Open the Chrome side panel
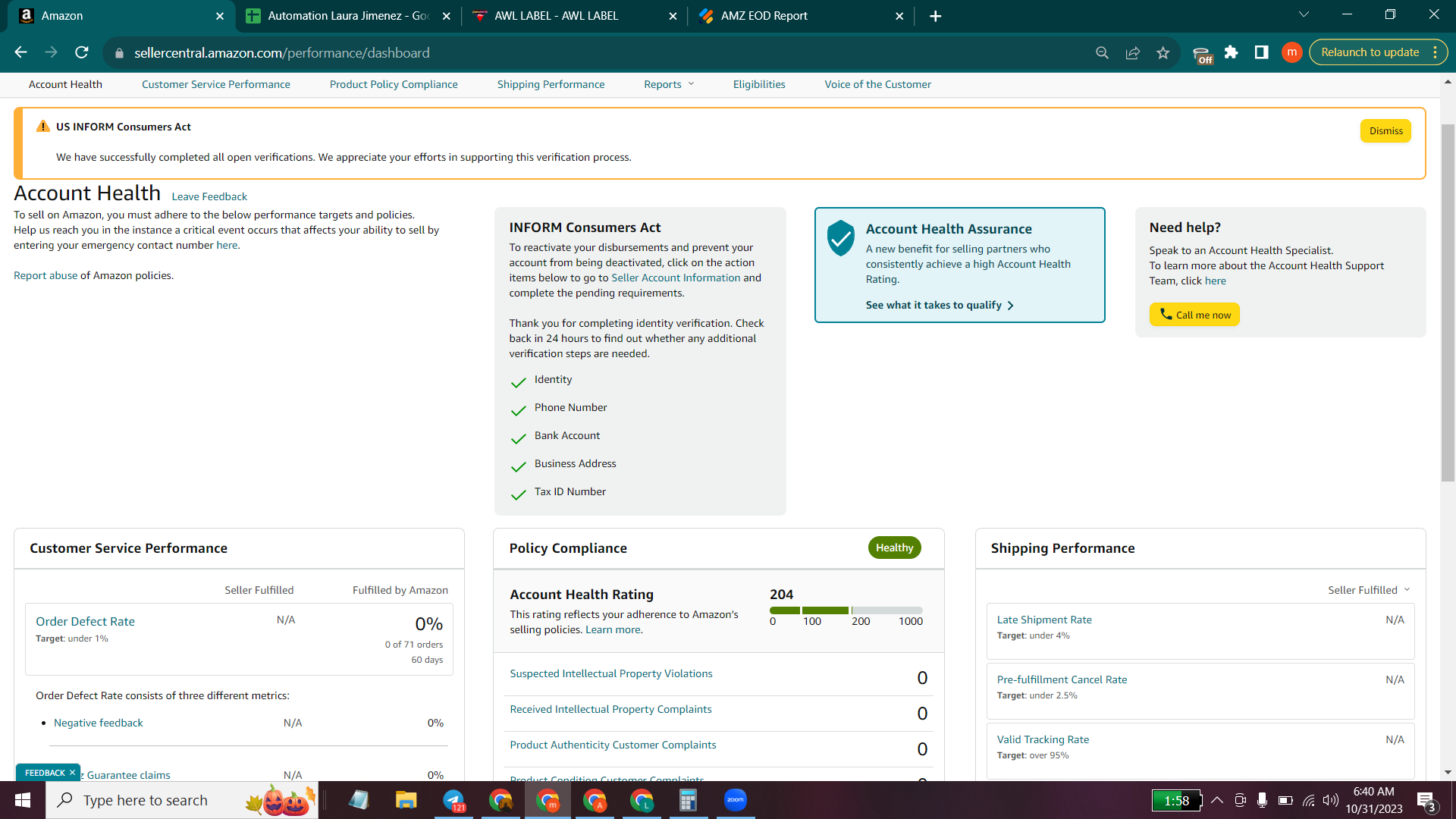Screen dimensions: 1456x819 point(1262,52)
